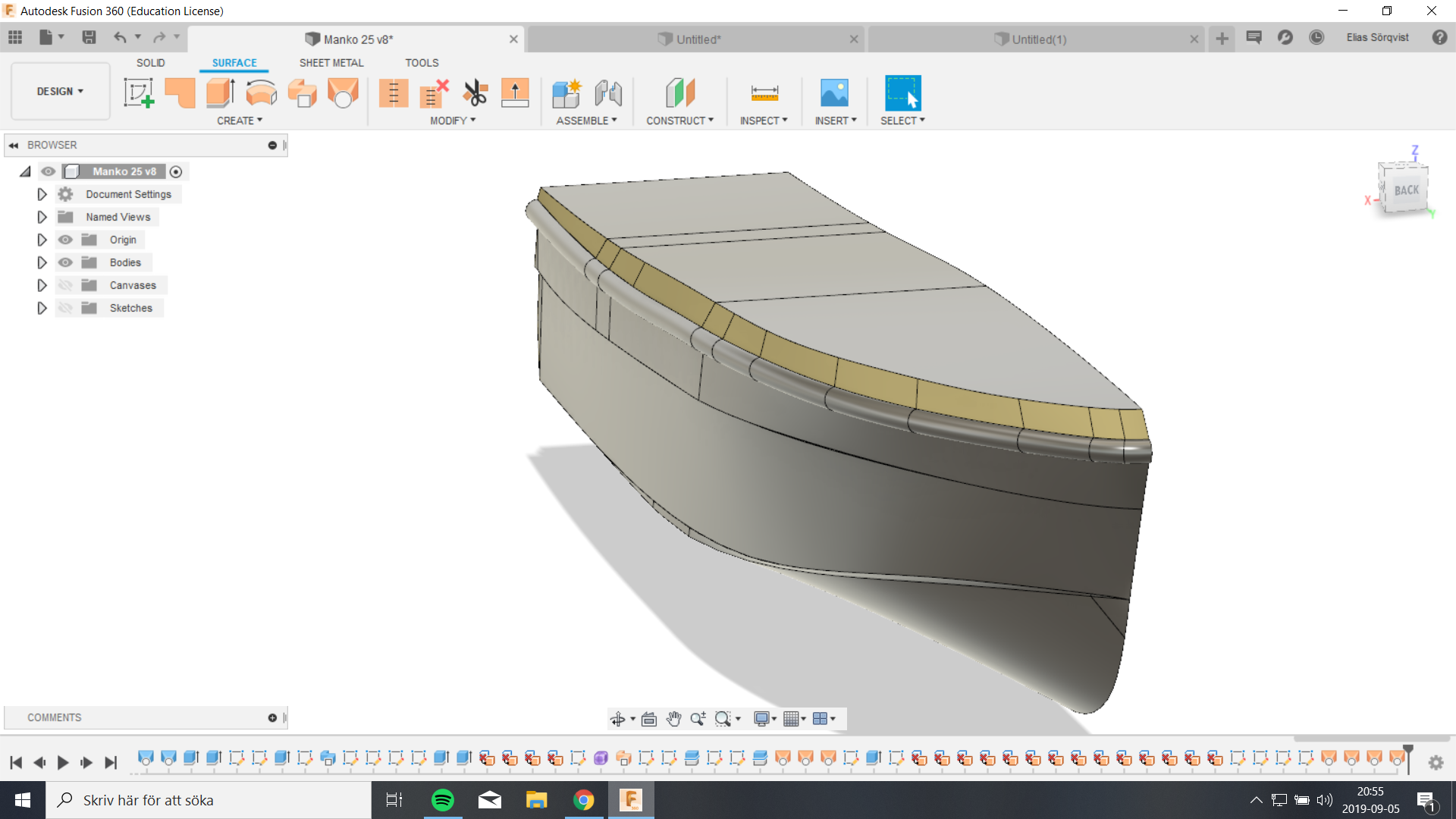Select the Create Sketch tool
This screenshot has width=1456, height=819.
pyautogui.click(x=139, y=92)
